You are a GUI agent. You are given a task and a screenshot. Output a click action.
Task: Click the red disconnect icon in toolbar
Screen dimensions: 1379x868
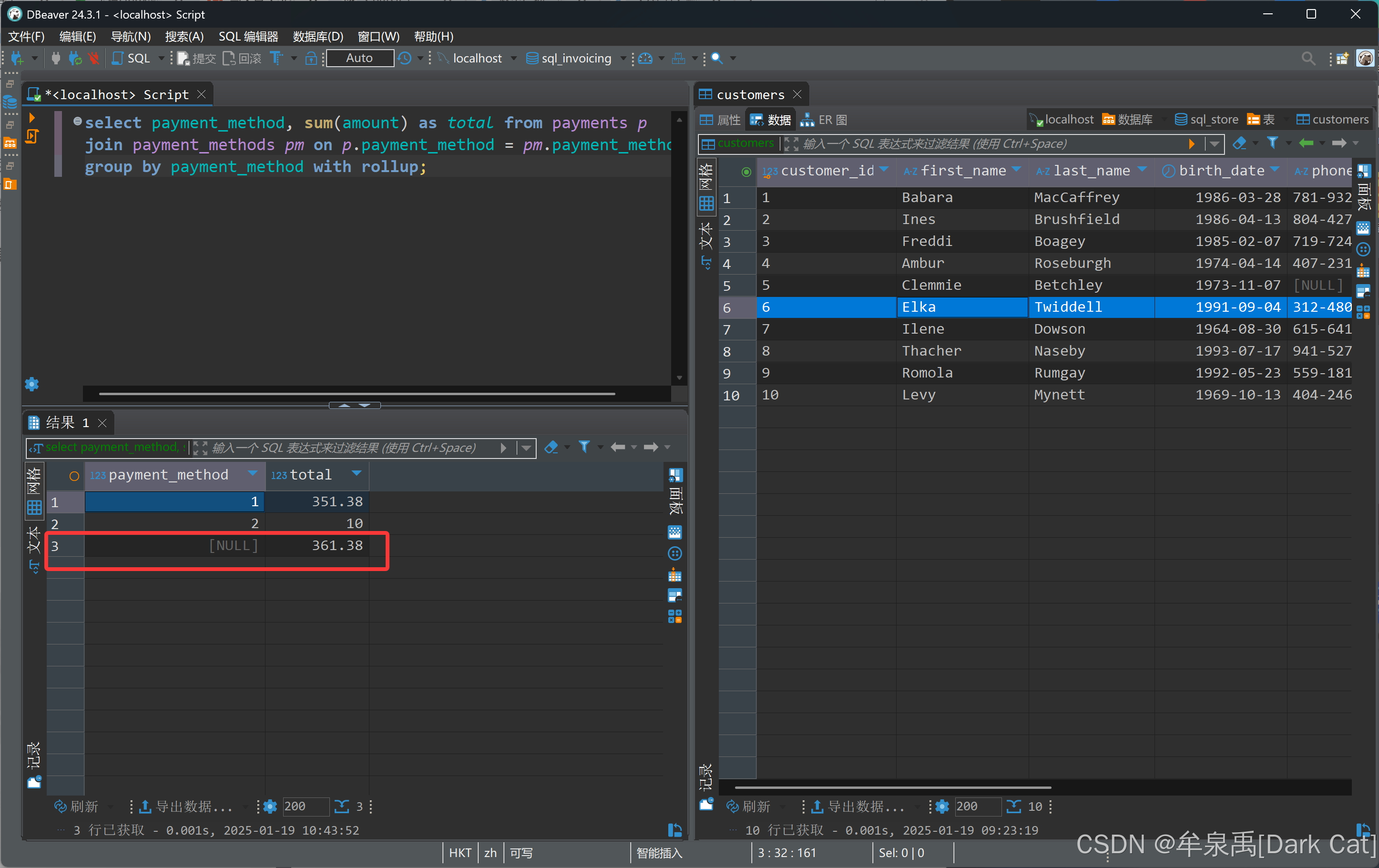click(94, 59)
